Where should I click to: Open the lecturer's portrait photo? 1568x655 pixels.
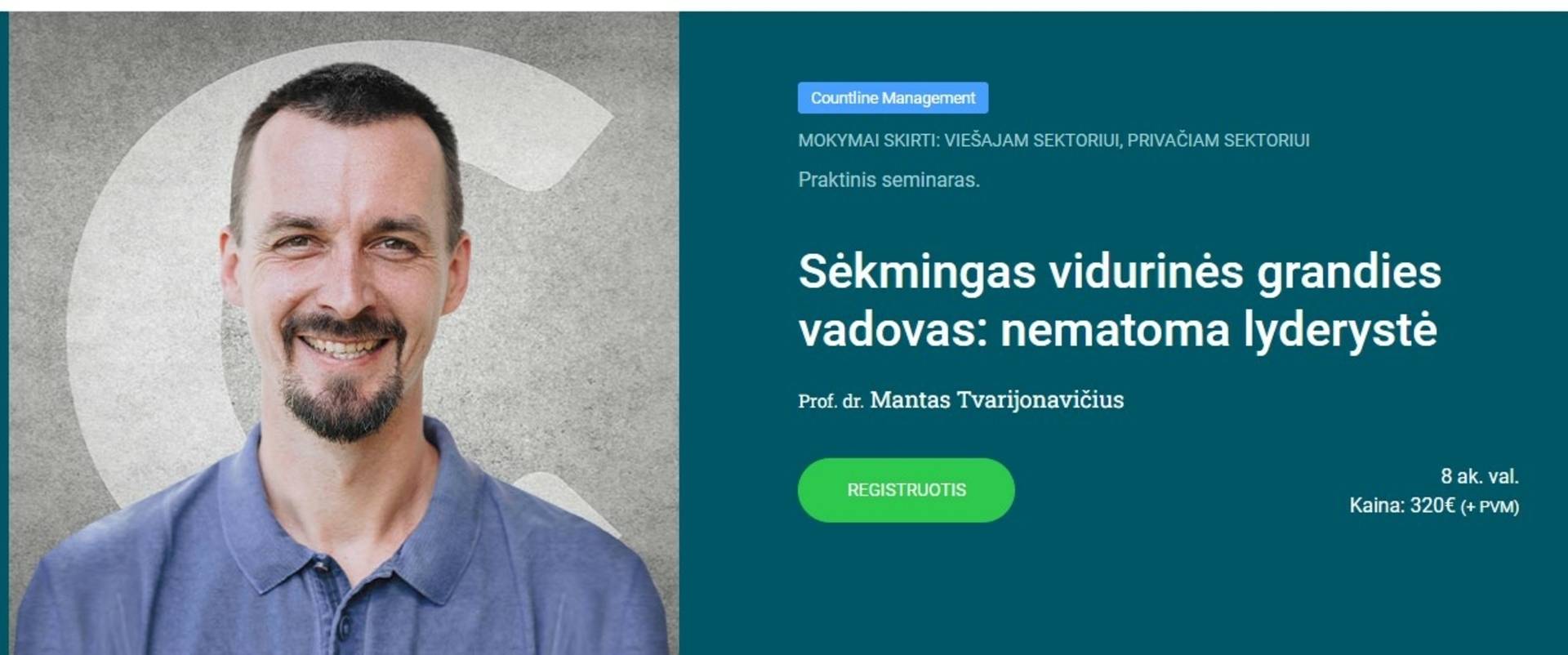point(344,332)
